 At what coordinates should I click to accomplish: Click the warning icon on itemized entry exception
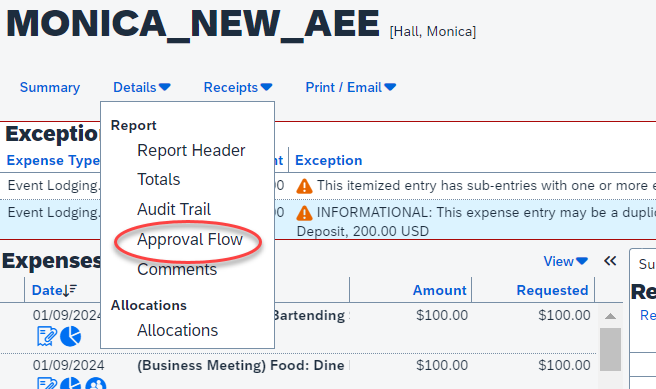pos(304,186)
